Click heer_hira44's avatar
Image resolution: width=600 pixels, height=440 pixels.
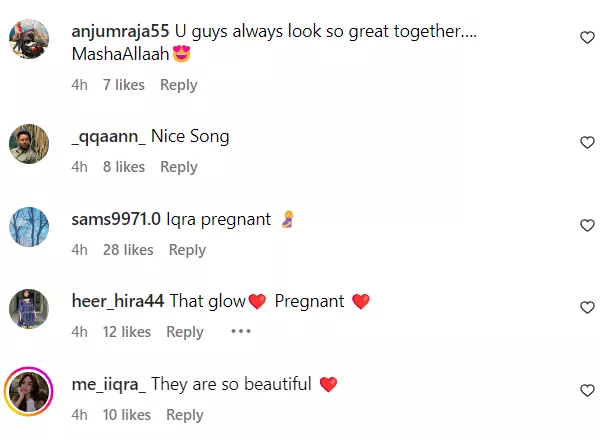coord(29,308)
